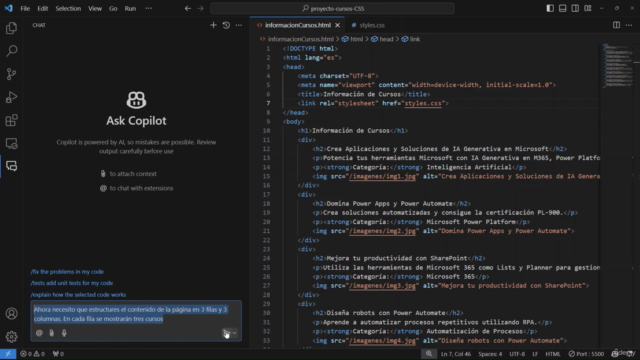Viewport: 640px width, 360px height.
Task: Click the code minimap
Action: pyautogui.click(x=617, y=65)
